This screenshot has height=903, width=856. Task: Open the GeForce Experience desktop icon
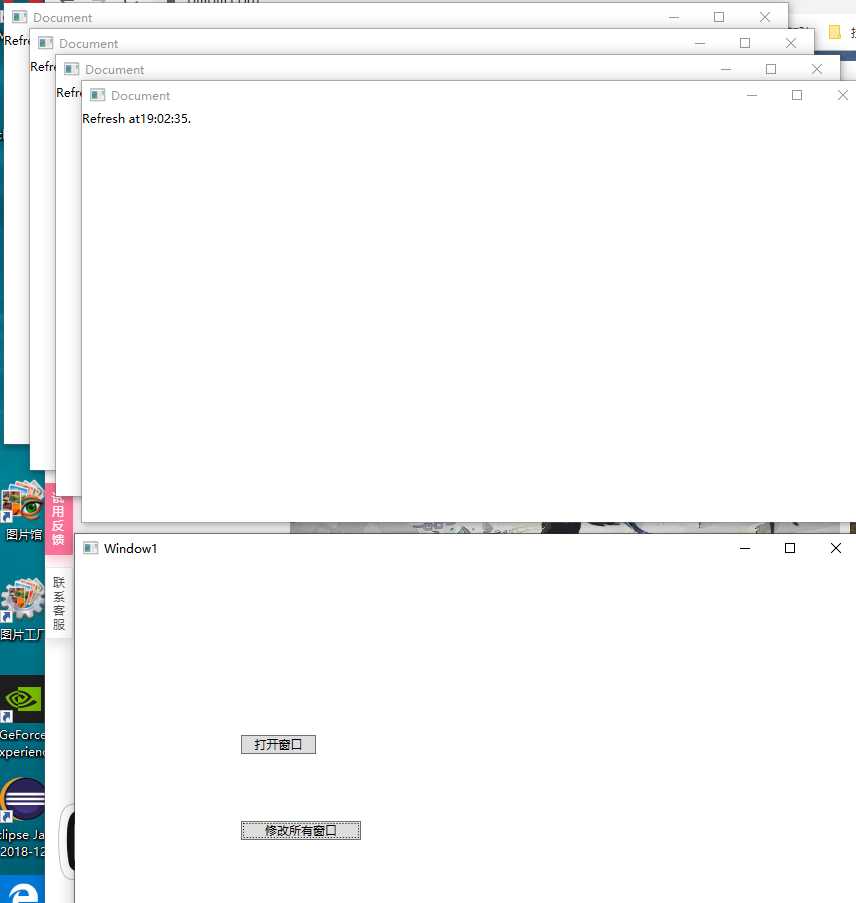pos(22,718)
